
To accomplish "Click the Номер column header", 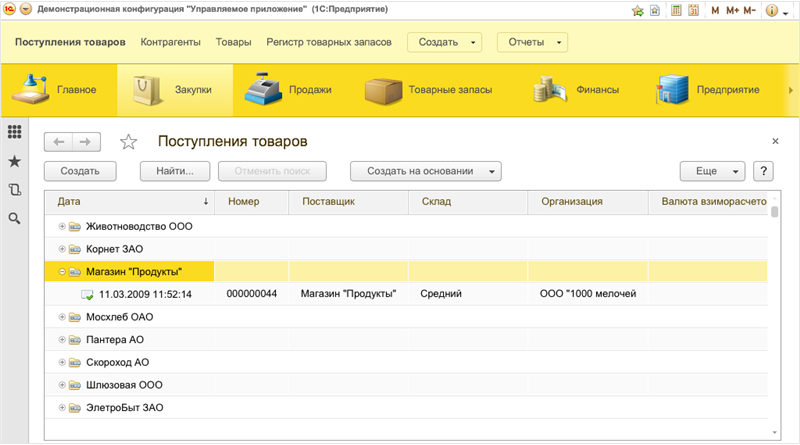I will [x=252, y=202].
